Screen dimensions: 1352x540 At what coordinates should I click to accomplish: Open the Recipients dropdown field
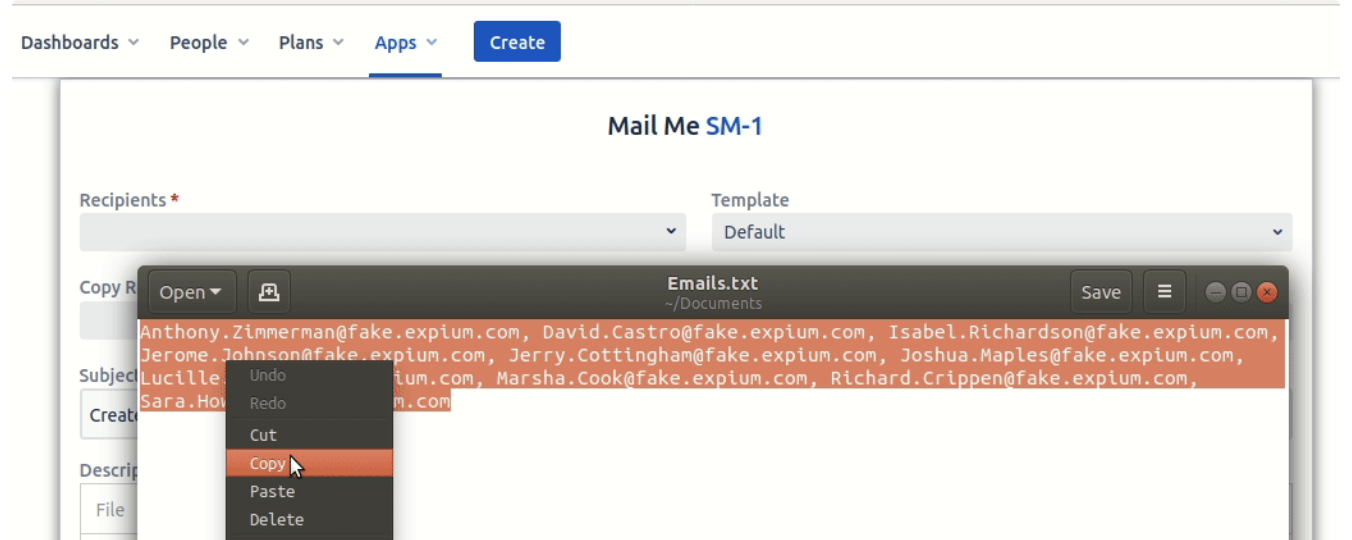click(382, 232)
